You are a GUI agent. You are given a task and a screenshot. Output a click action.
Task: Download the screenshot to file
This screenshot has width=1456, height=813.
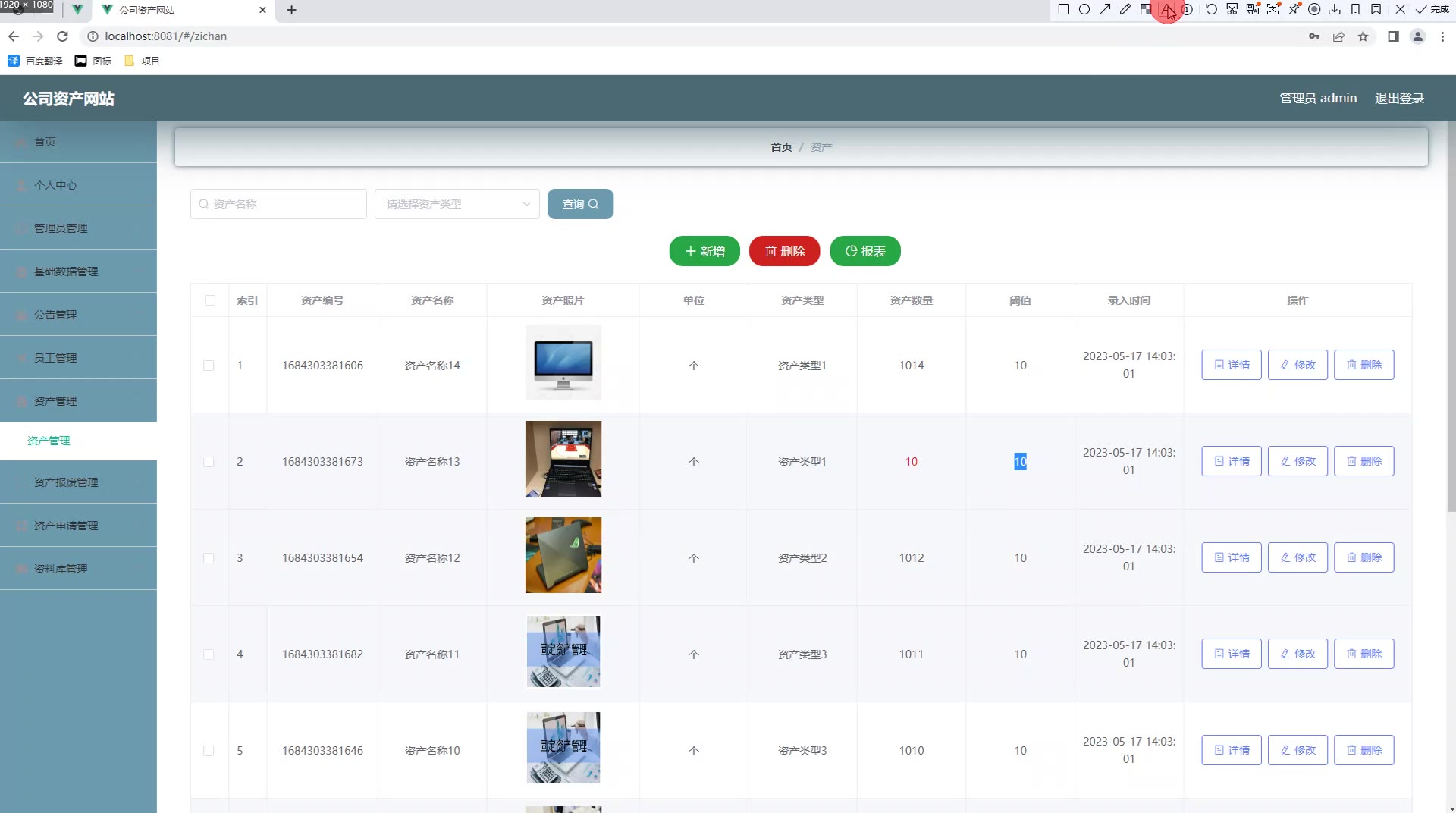[1335, 10]
